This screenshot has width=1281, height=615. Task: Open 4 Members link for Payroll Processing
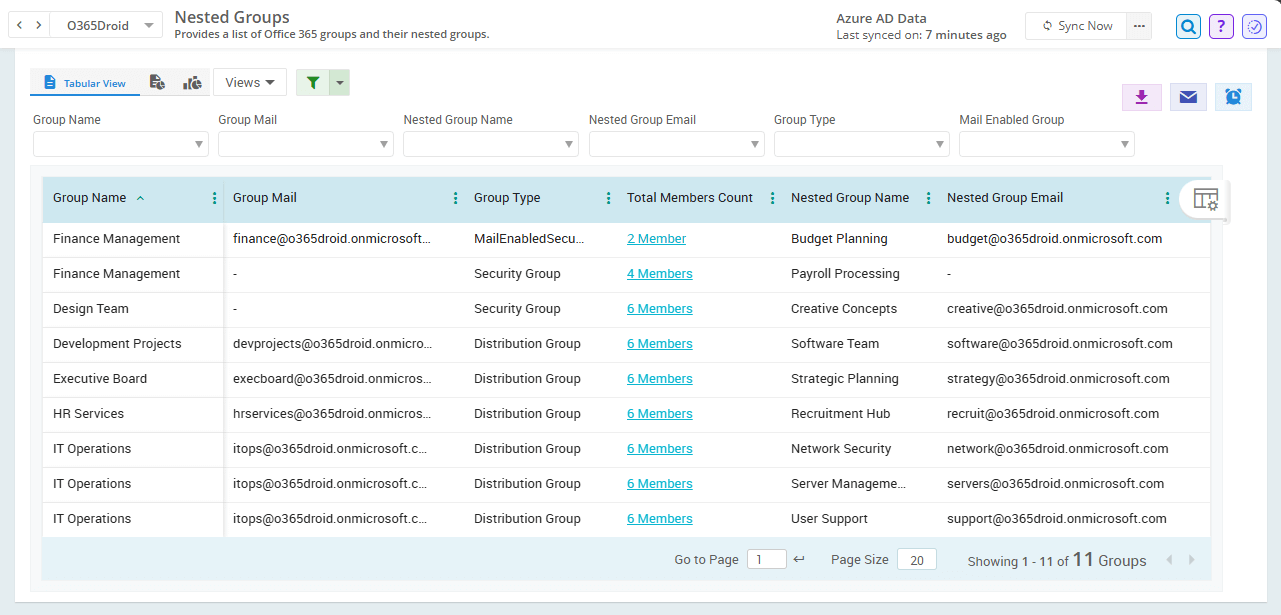[659, 274]
